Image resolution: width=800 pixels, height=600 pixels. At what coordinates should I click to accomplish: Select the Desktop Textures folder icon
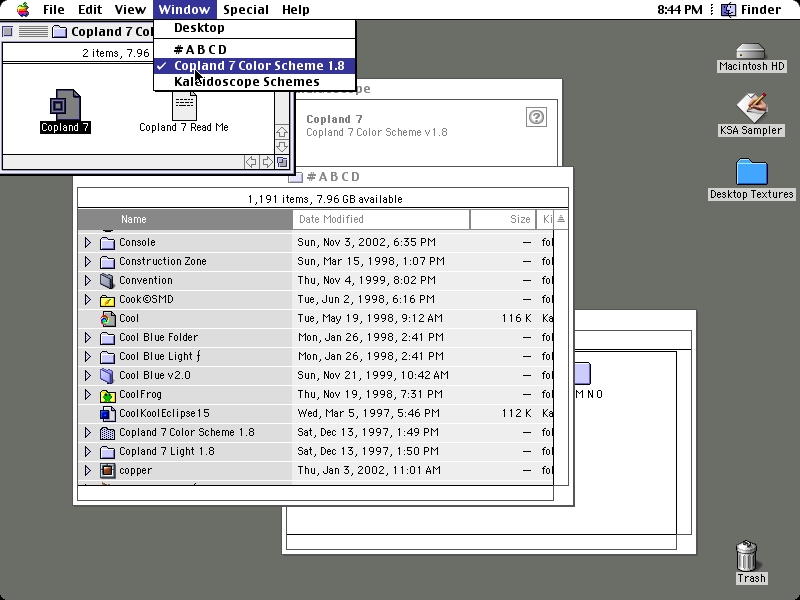[x=752, y=171]
